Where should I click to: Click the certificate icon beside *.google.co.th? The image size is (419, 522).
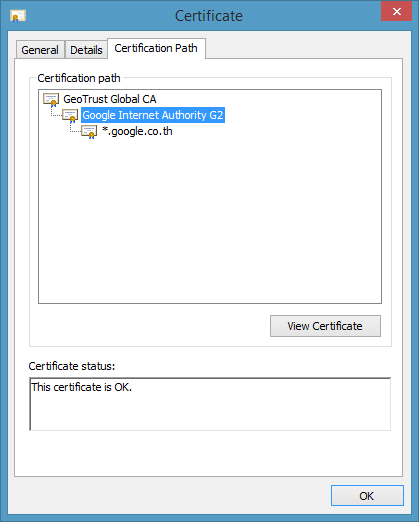(89, 132)
